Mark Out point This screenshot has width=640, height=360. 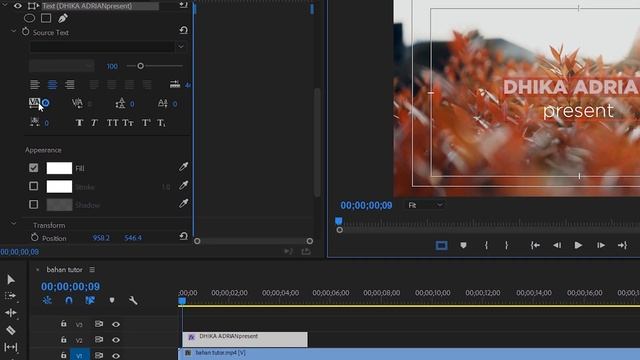coord(507,245)
